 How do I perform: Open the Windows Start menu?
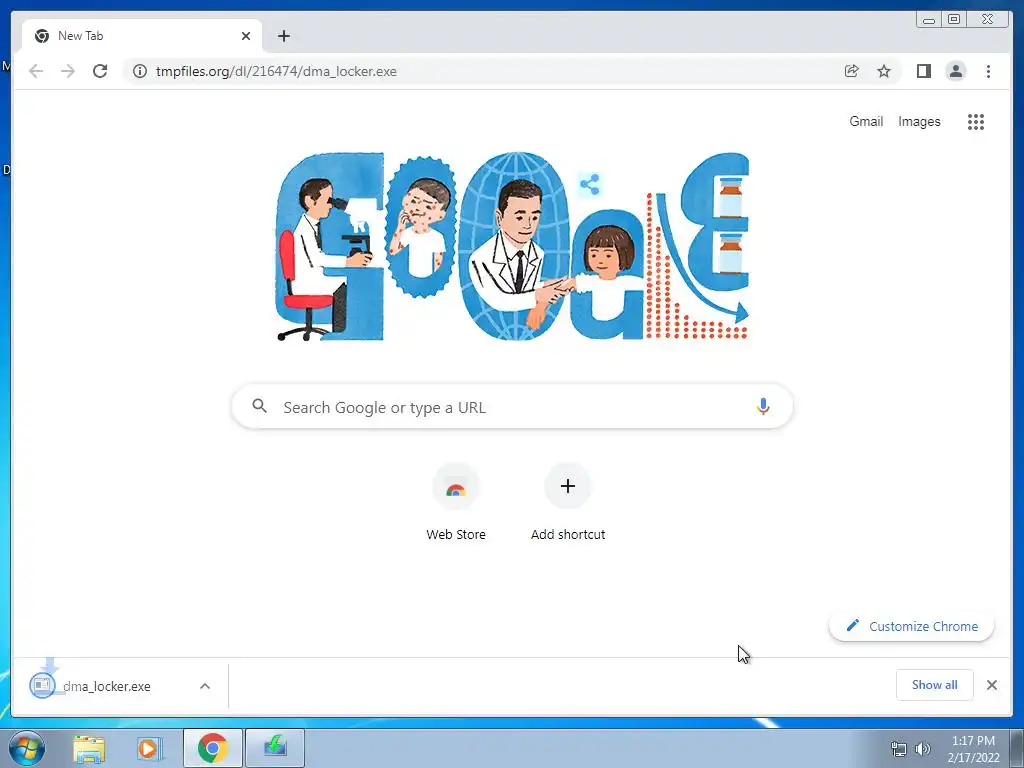point(27,748)
